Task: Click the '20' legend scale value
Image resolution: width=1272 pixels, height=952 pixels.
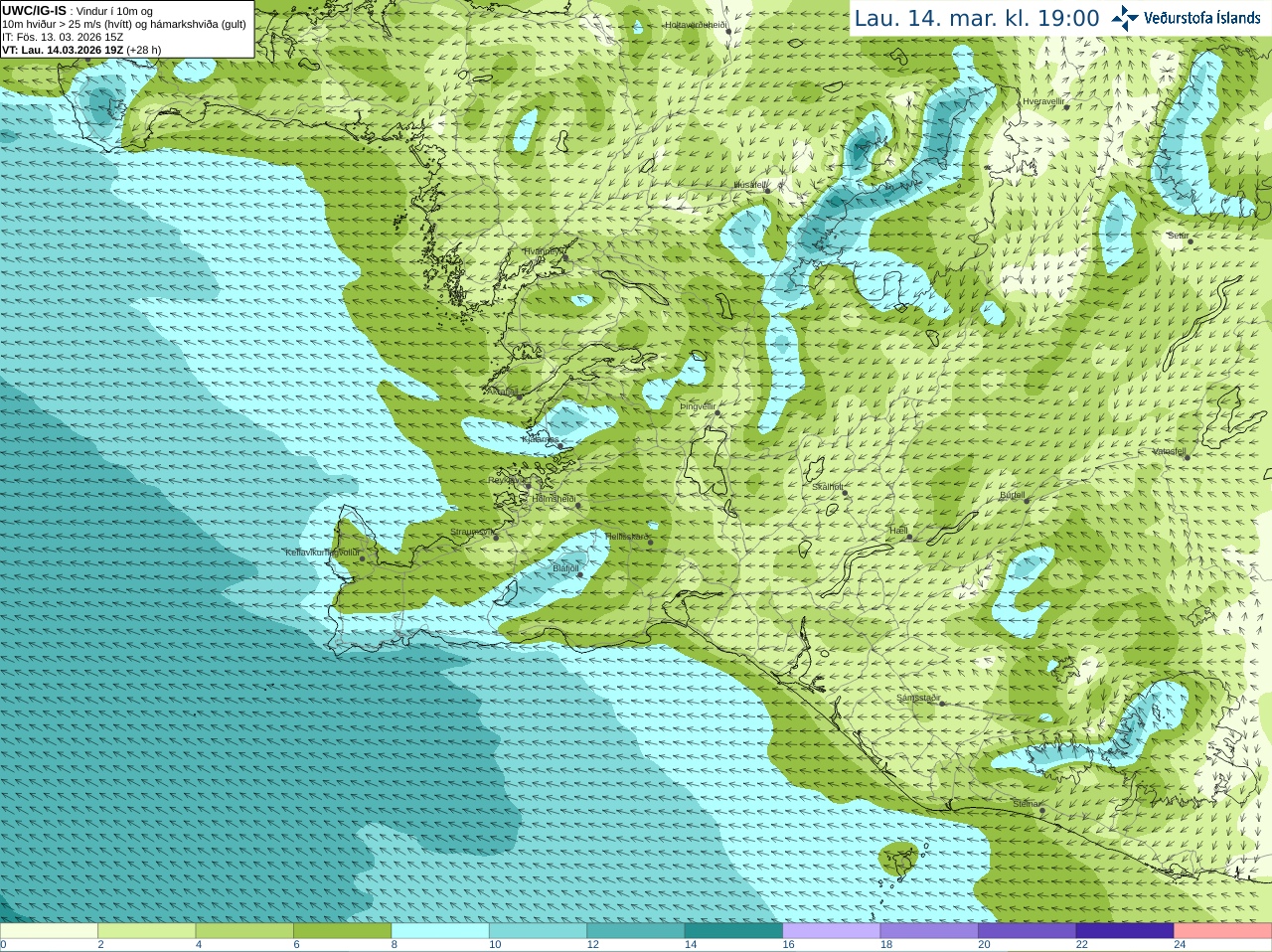Action: [x=984, y=945]
